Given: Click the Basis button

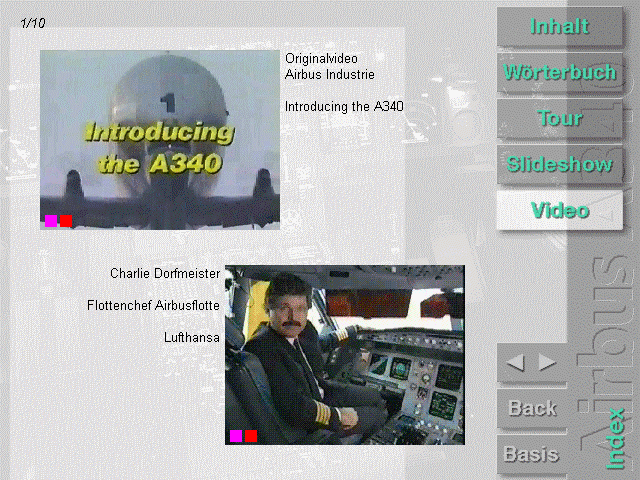Looking at the screenshot, I should tap(532, 454).
